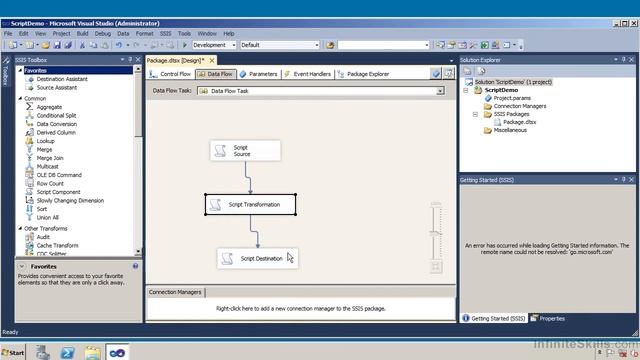
Task: Open the Project menu
Action: [61, 33]
